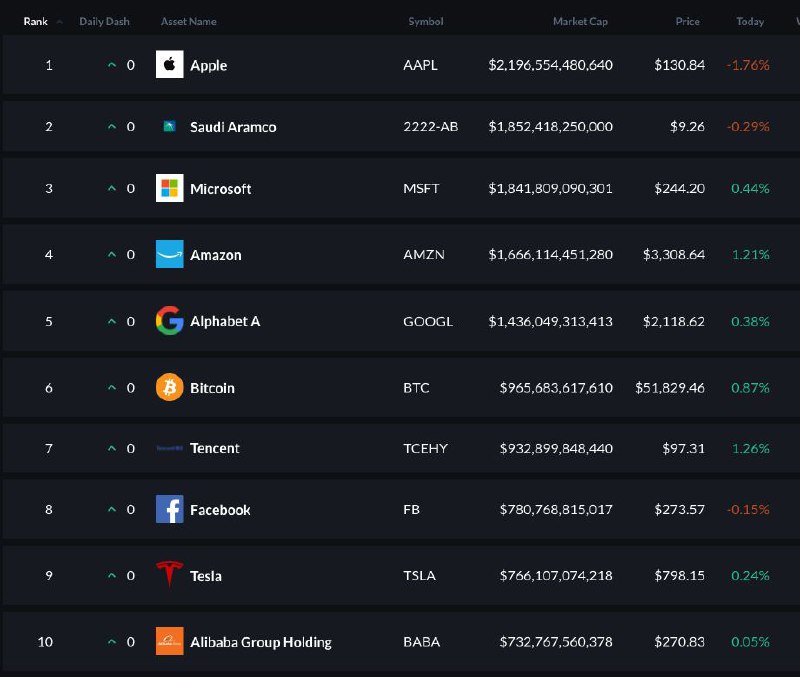Viewport: 800px width, 677px height.
Task: Open the Tesla asset name link
Action: tap(206, 576)
